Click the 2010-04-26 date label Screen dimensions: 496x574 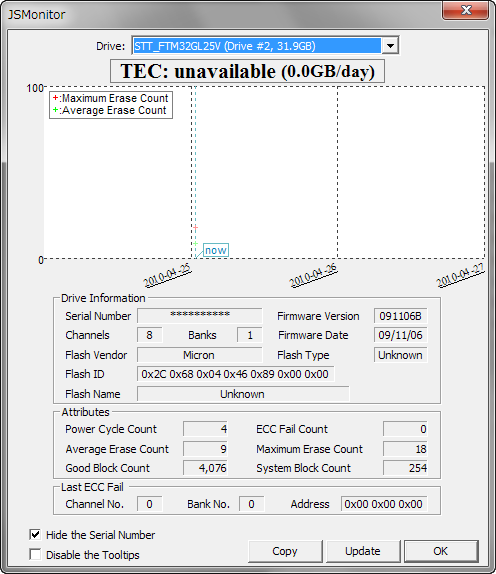(x=313, y=275)
